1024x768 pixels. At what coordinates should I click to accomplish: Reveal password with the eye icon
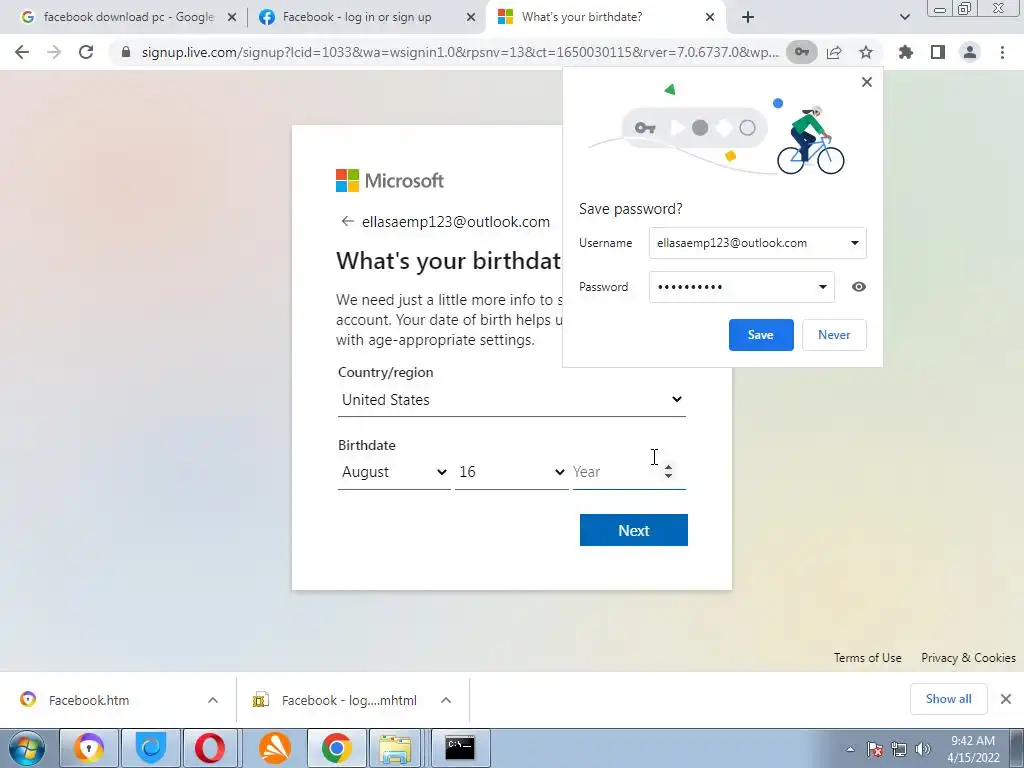point(859,287)
